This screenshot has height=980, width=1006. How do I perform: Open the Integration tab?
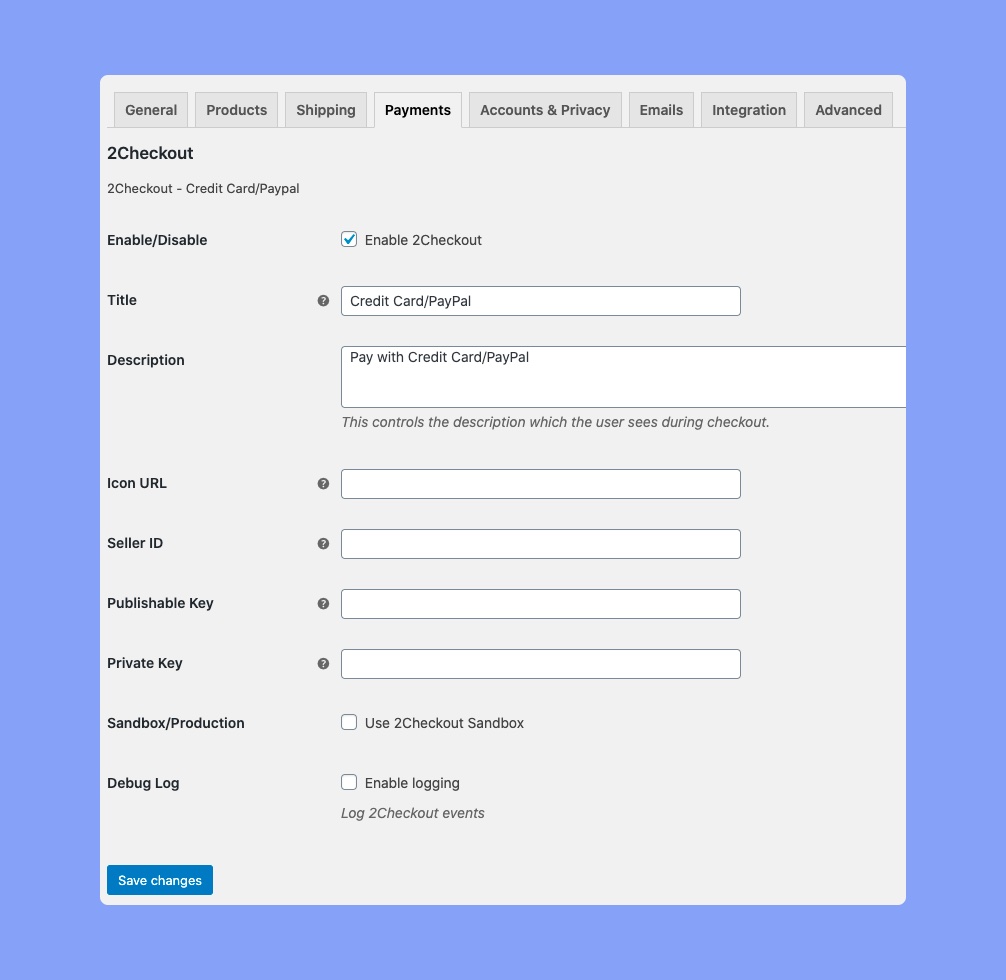coord(749,110)
